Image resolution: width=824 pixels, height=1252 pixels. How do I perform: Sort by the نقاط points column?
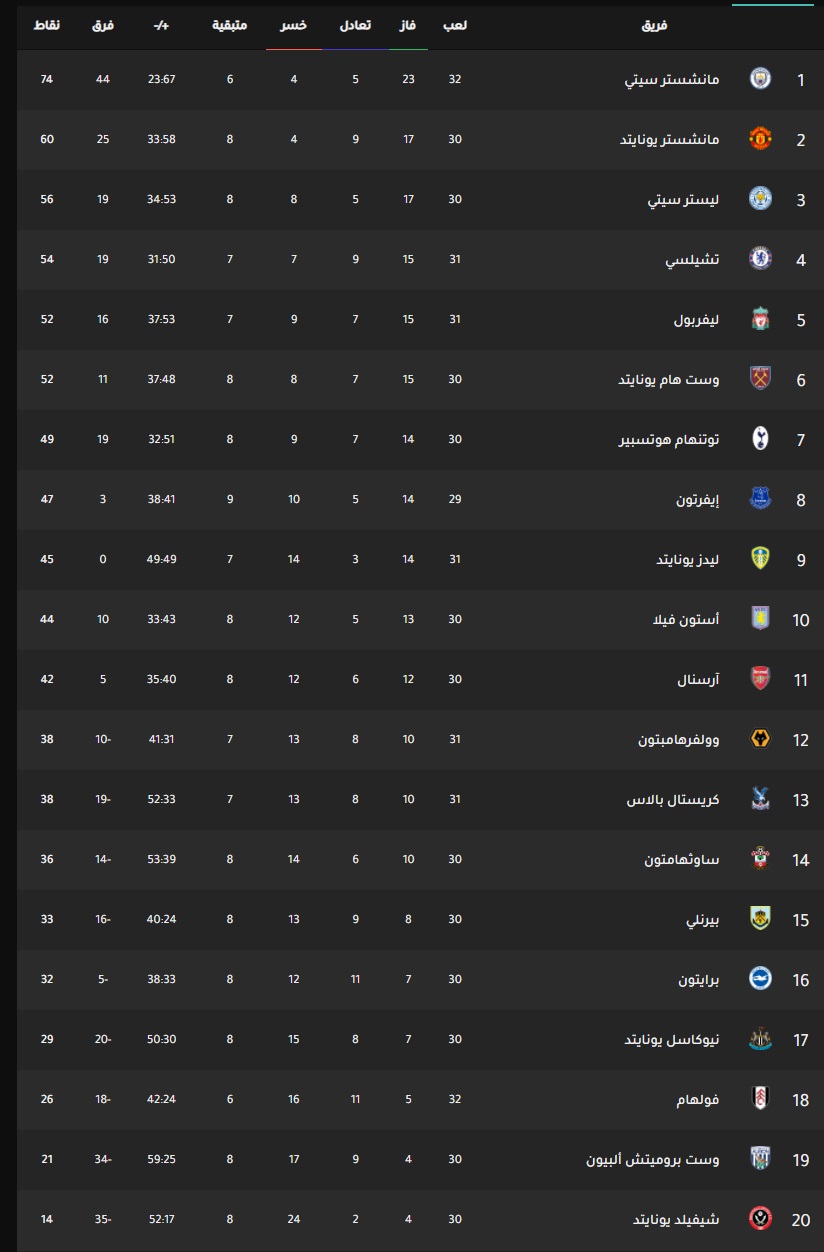47,24
